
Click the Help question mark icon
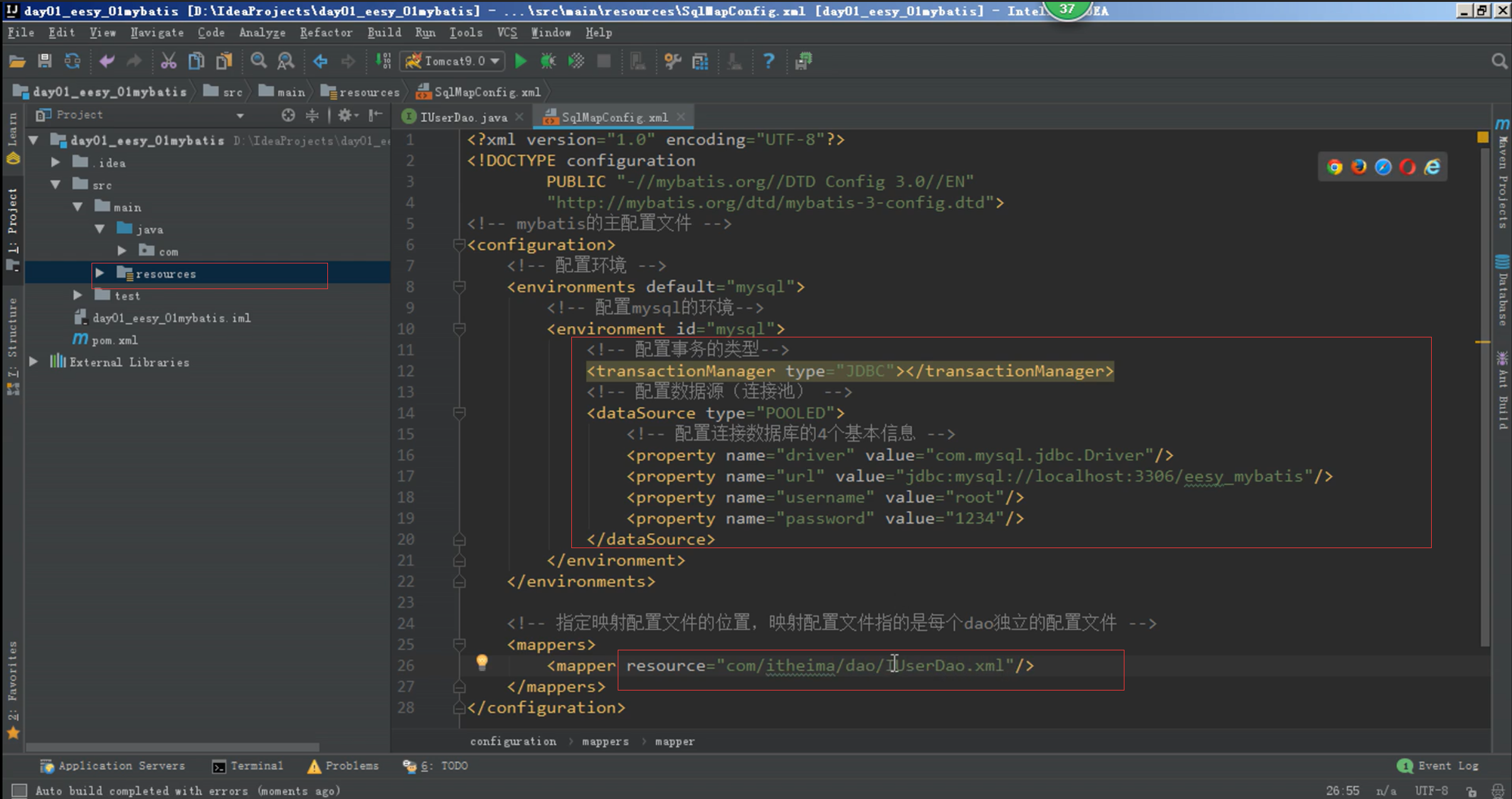coord(768,61)
